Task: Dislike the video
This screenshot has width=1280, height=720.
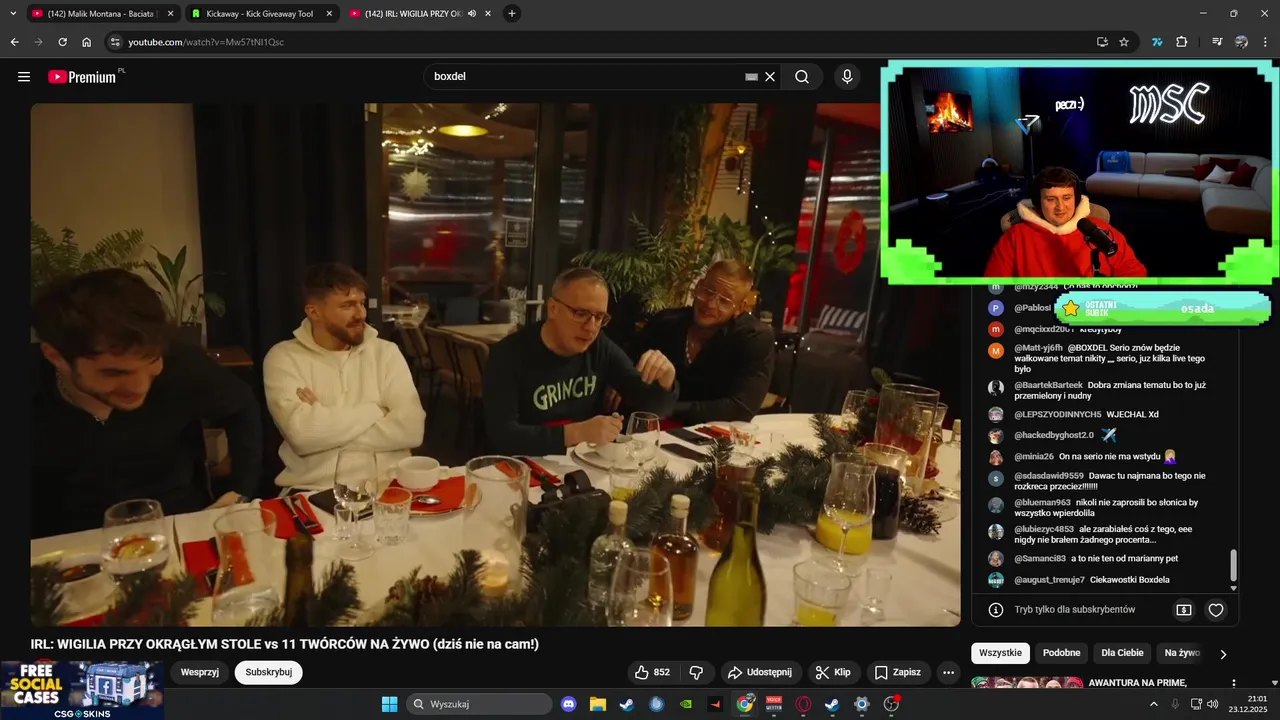Action: point(697,672)
